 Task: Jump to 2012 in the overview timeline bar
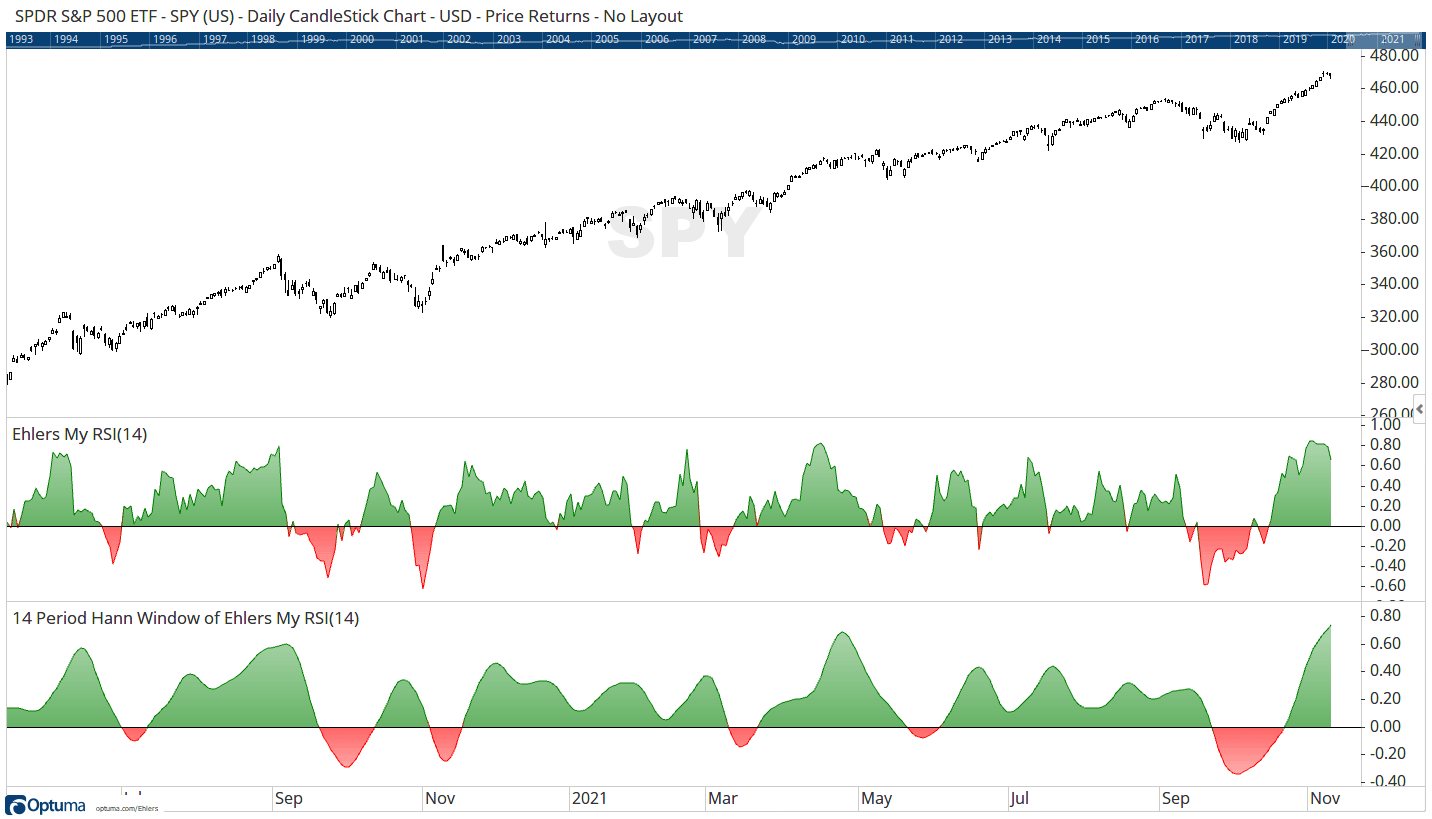coord(950,39)
